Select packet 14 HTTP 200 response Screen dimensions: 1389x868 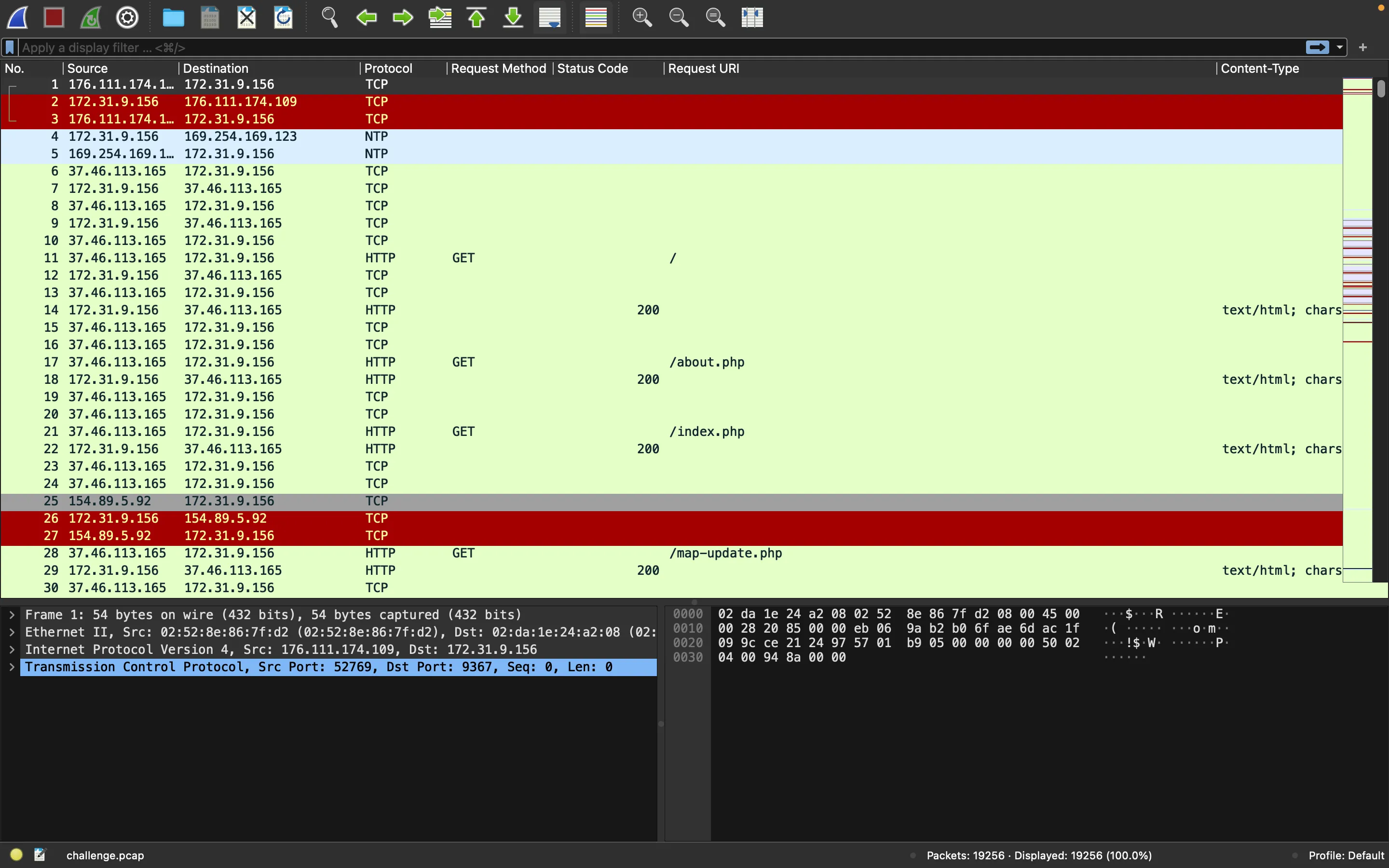671,310
